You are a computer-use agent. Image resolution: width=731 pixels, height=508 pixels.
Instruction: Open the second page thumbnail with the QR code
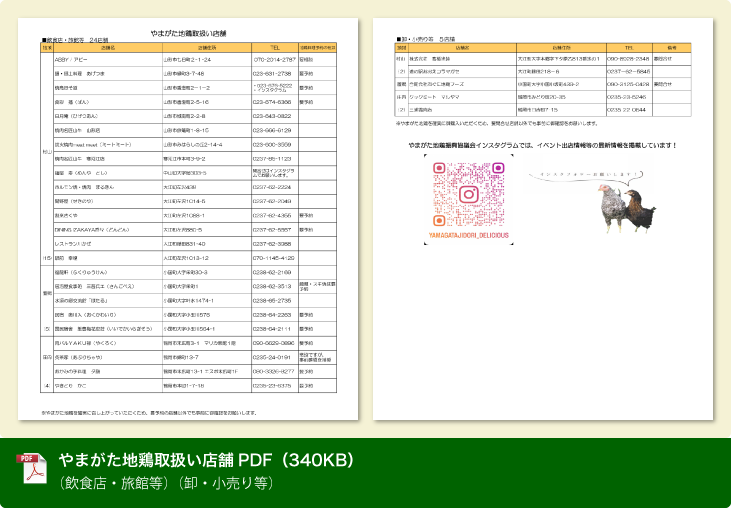click(x=543, y=219)
